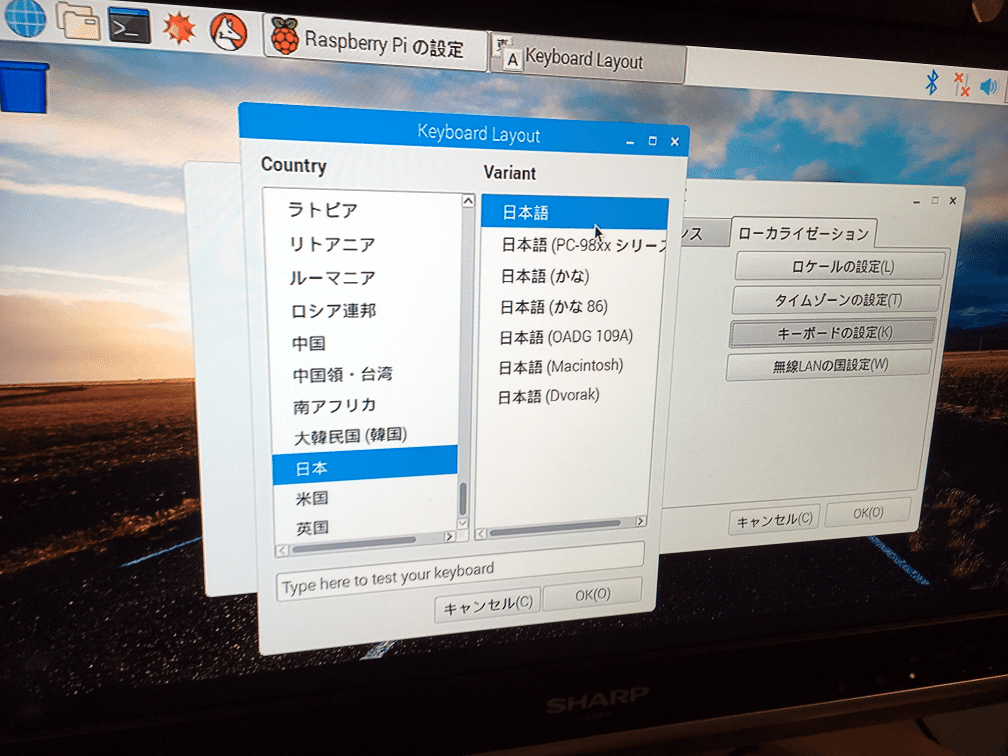Open the Mathematica red spiky icon

pyautogui.click(x=179, y=28)
